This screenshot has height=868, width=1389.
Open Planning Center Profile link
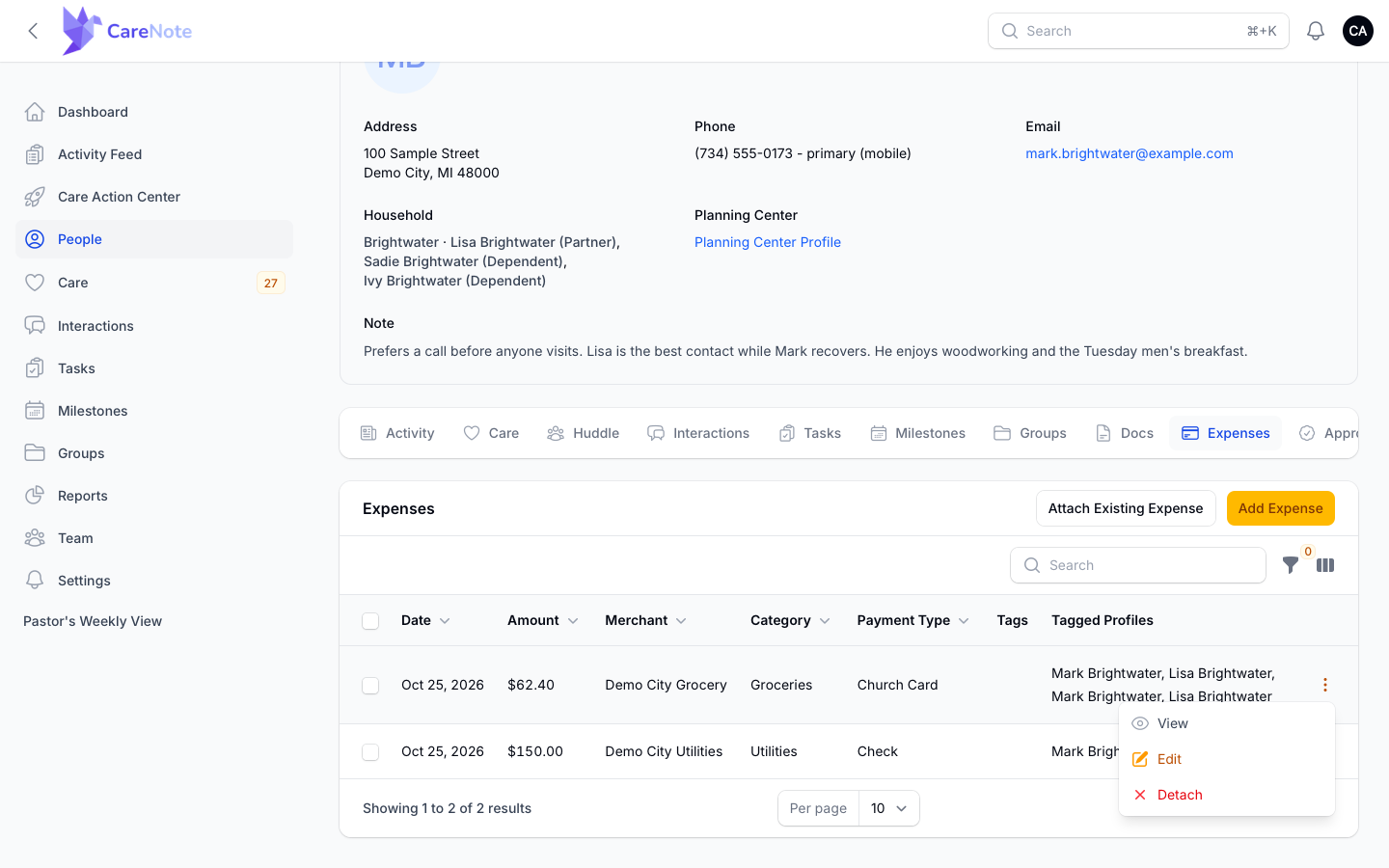pyautogui.click(x=768, y=242)
